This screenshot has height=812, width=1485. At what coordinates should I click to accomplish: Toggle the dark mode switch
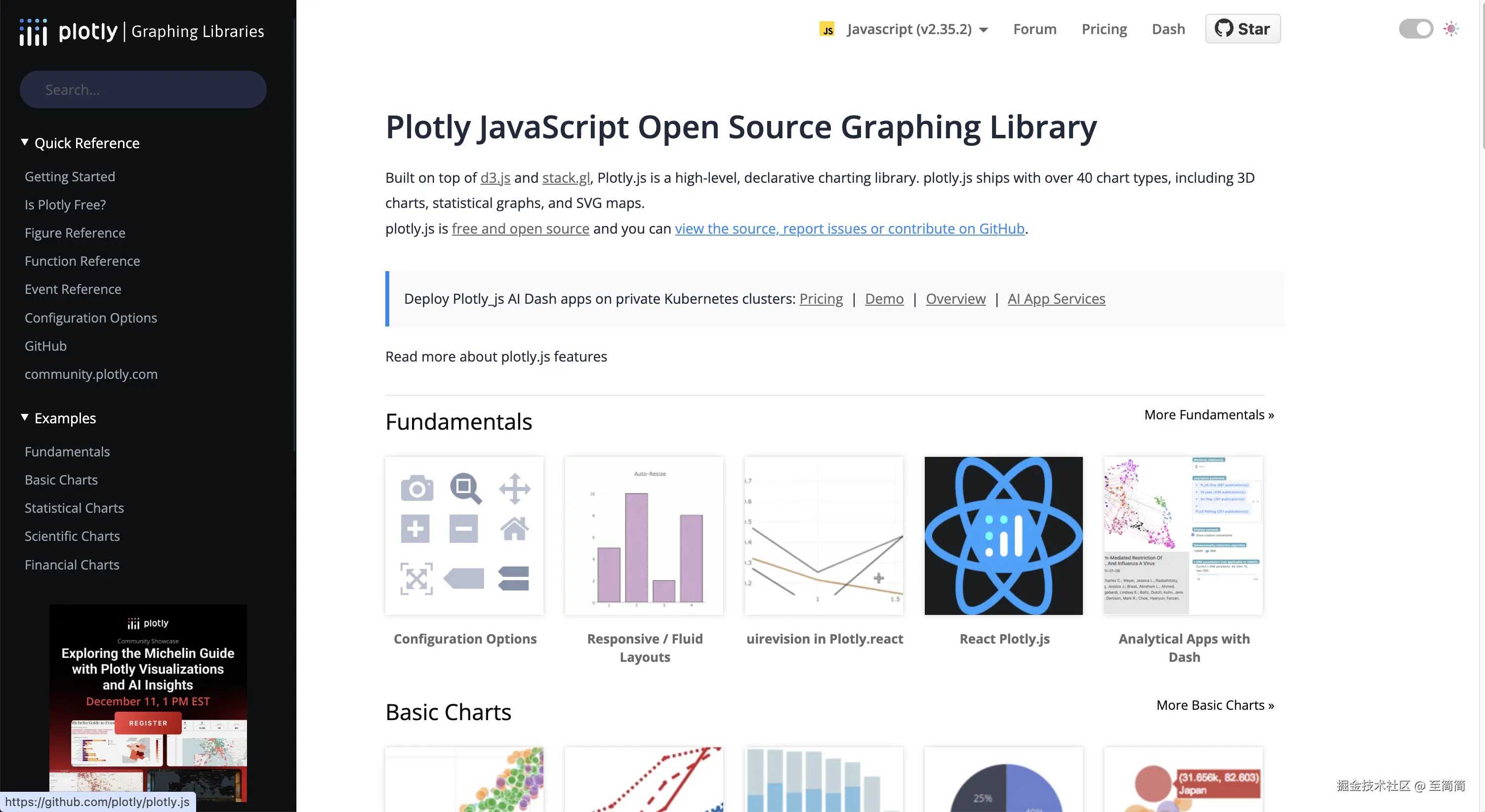tap(1415, 29)
